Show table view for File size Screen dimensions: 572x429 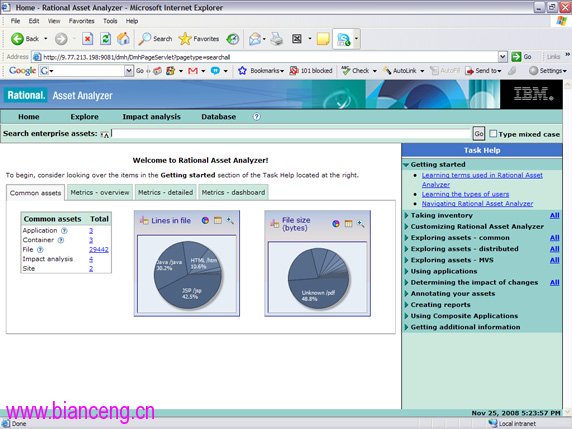point(348,224)
